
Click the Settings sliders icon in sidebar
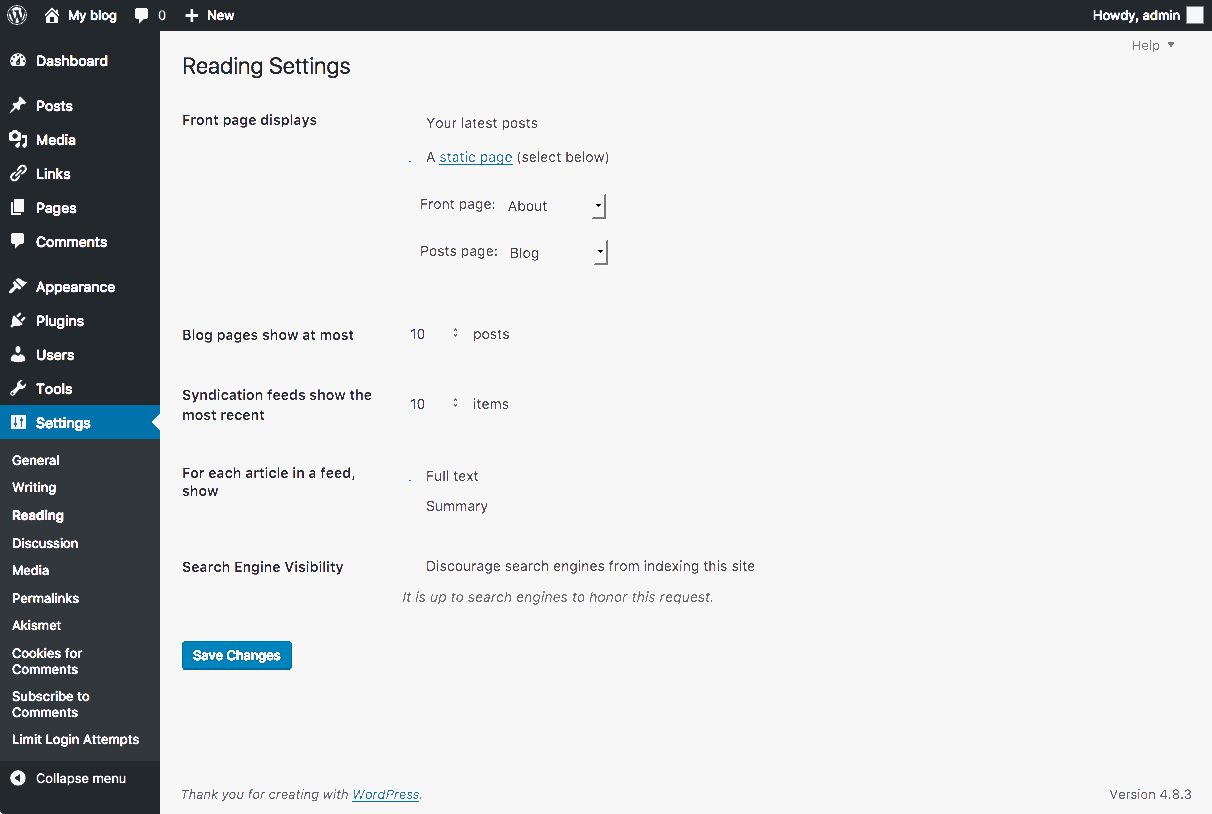click(x=18, y=423)
